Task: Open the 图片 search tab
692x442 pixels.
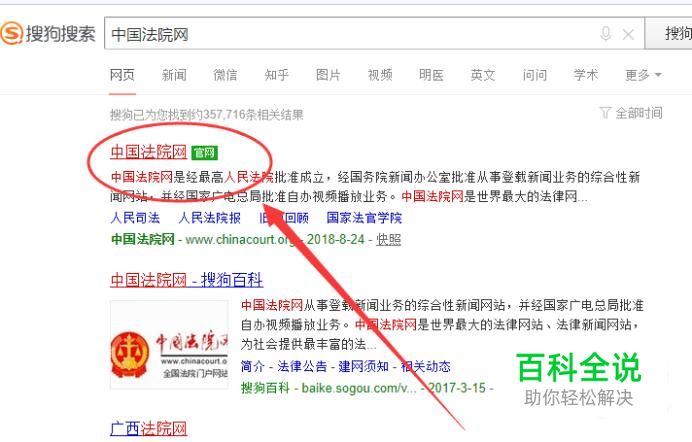Action: click(x=328, y=75)
